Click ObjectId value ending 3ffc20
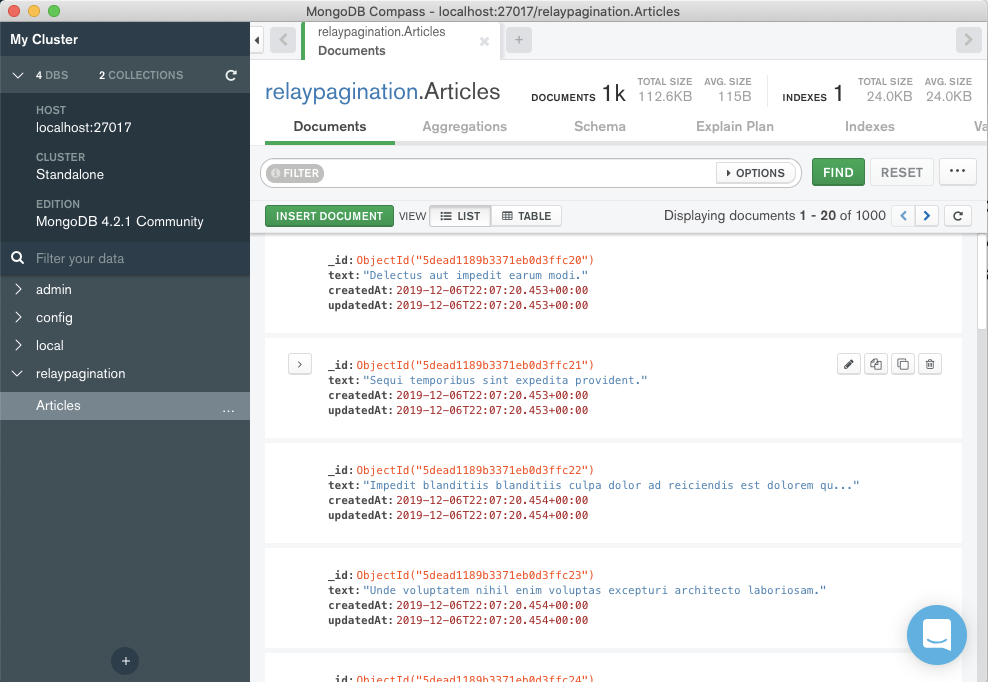Viewport: 988px width, 682px height. pyautogui.click(x=475, y=260)
